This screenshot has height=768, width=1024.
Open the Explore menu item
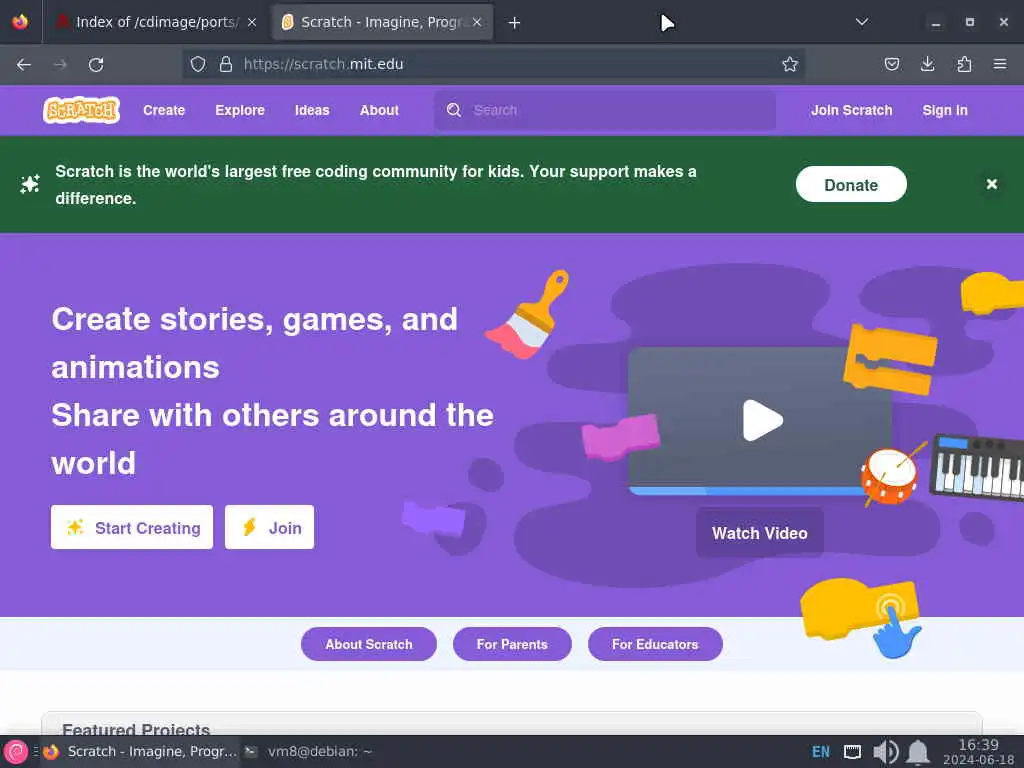(x=240, y=110)
